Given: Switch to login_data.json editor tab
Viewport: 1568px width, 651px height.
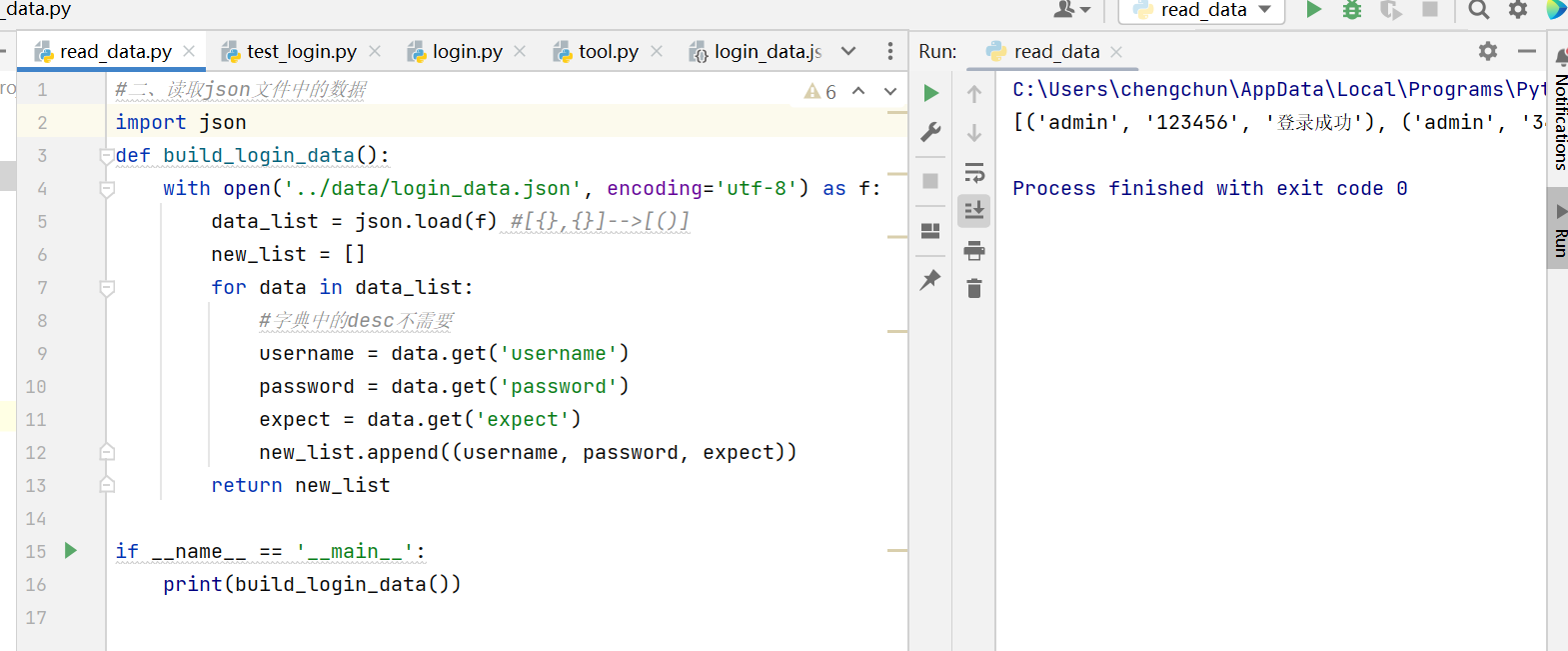Looking at the screenshot, I should coord(756,51).
